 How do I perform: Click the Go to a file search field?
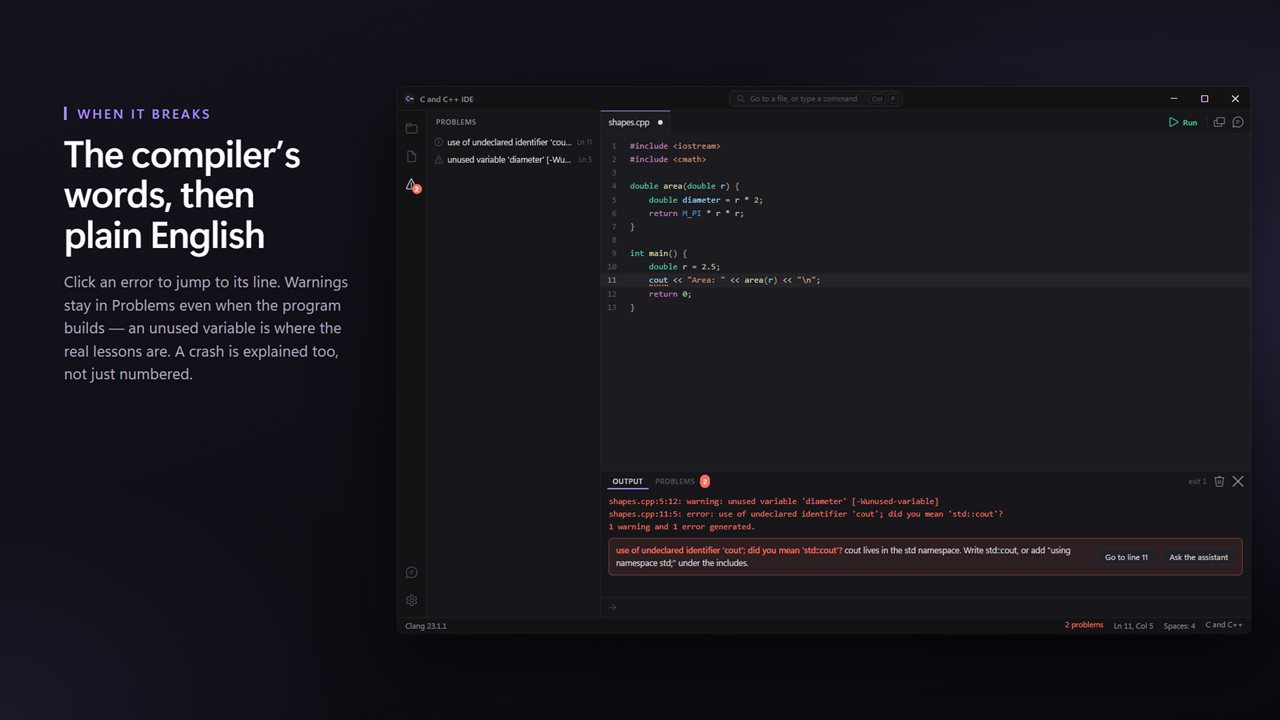pyautogui.click(x=816, y=99)
